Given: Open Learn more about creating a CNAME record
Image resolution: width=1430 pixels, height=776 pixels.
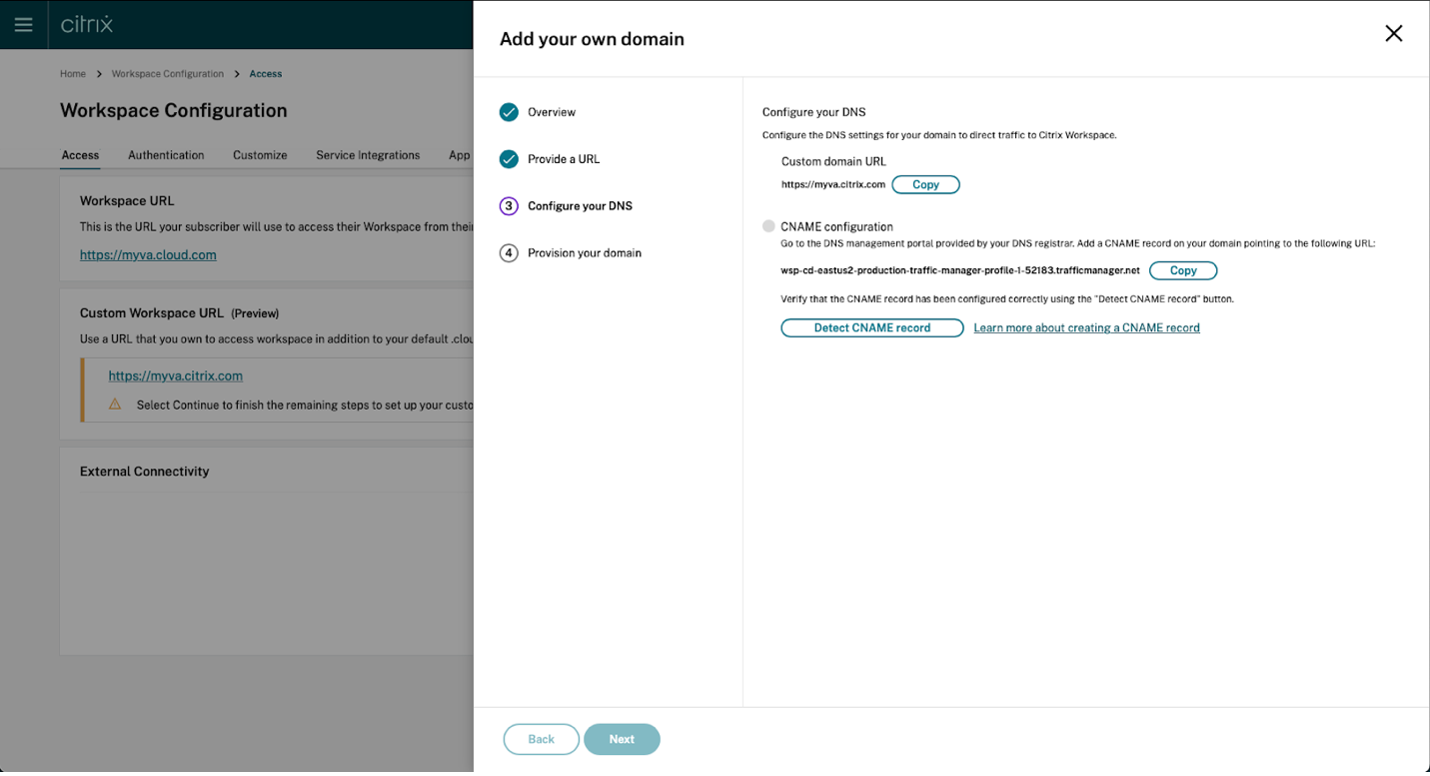Looking at the screenshot, I should click(1087, 328).
